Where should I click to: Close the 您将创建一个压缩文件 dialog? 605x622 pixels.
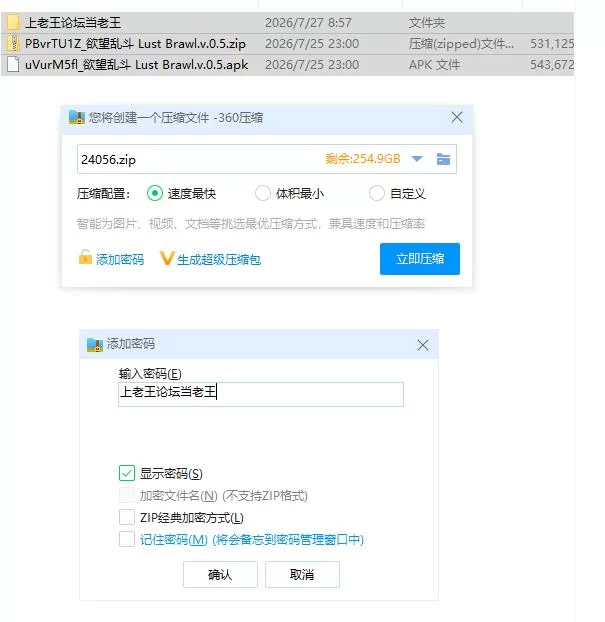pos(457,117)
